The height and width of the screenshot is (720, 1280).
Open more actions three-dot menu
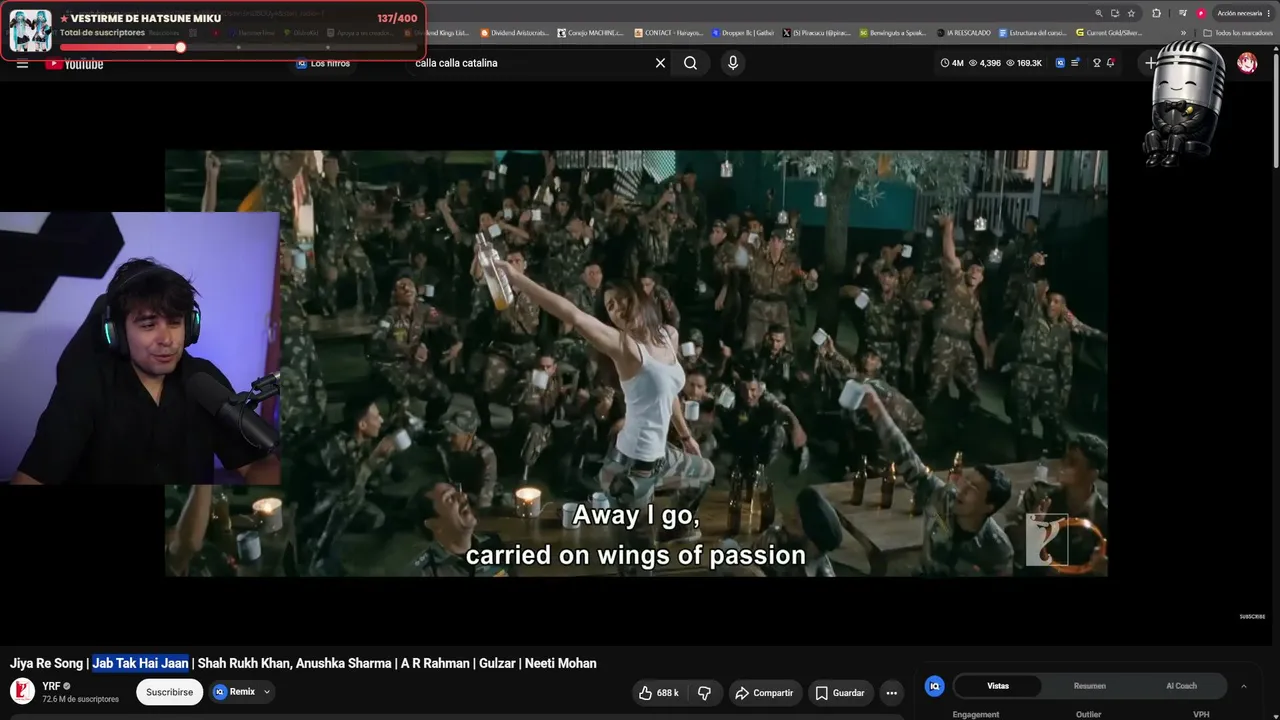891,693
